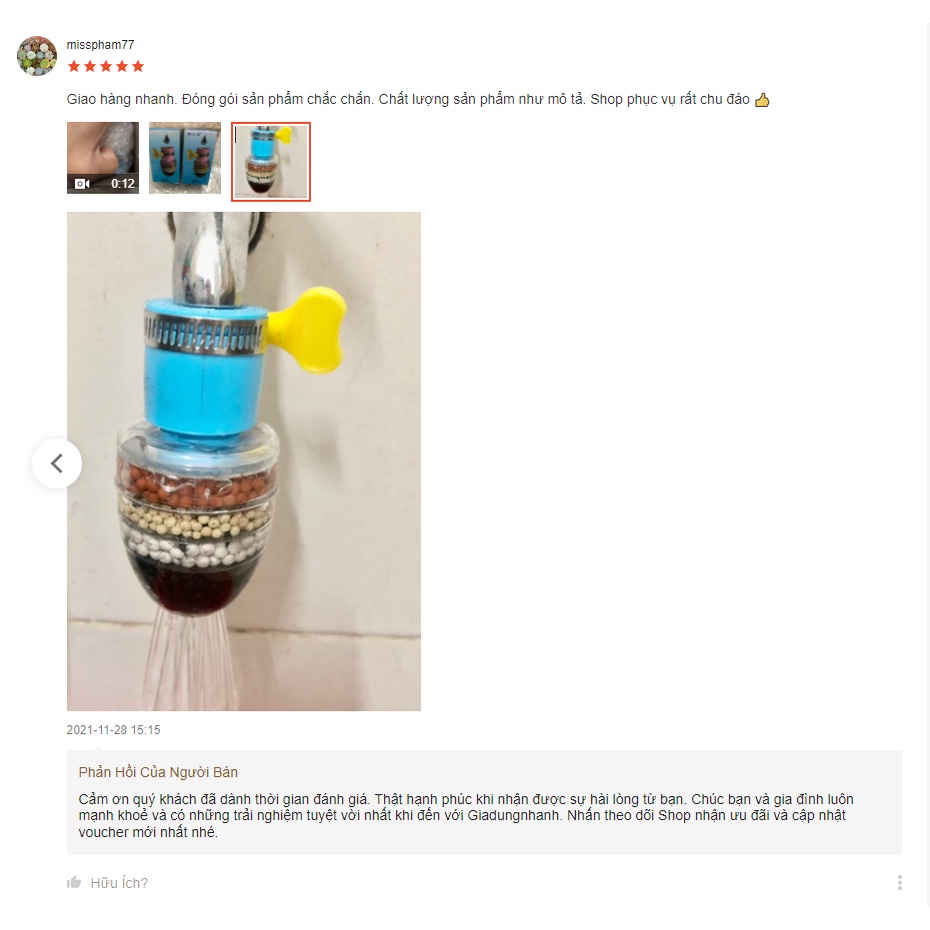Click the thumbs-up helpful icon
The image size is (930, 930).
click(x=74, y=882)
